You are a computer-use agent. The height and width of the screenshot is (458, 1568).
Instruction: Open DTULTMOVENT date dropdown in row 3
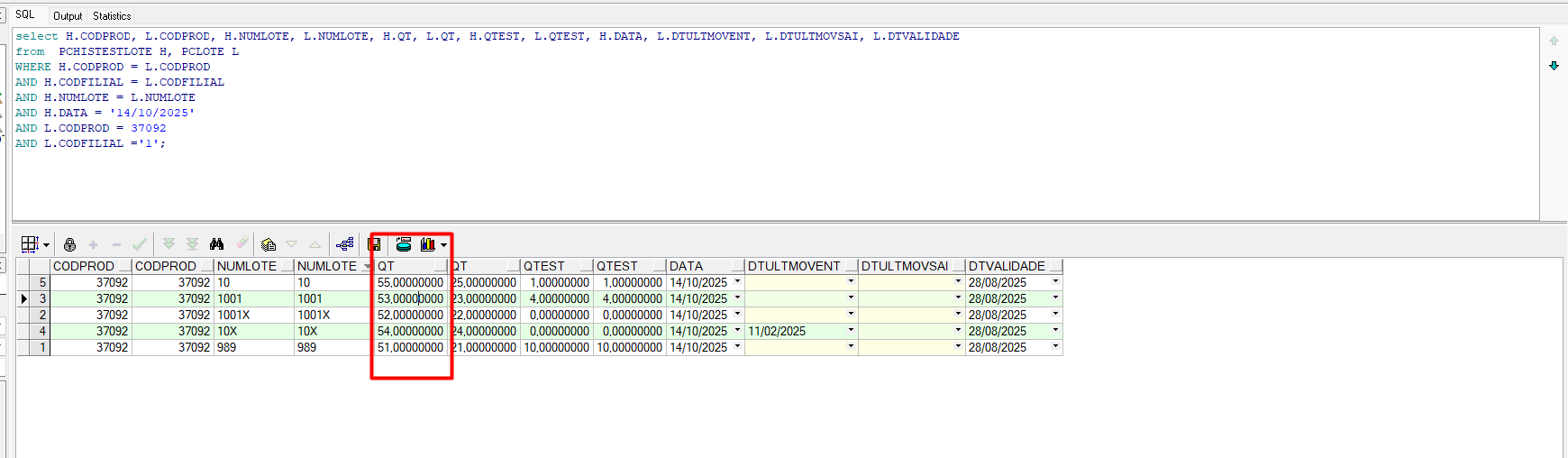851,298
